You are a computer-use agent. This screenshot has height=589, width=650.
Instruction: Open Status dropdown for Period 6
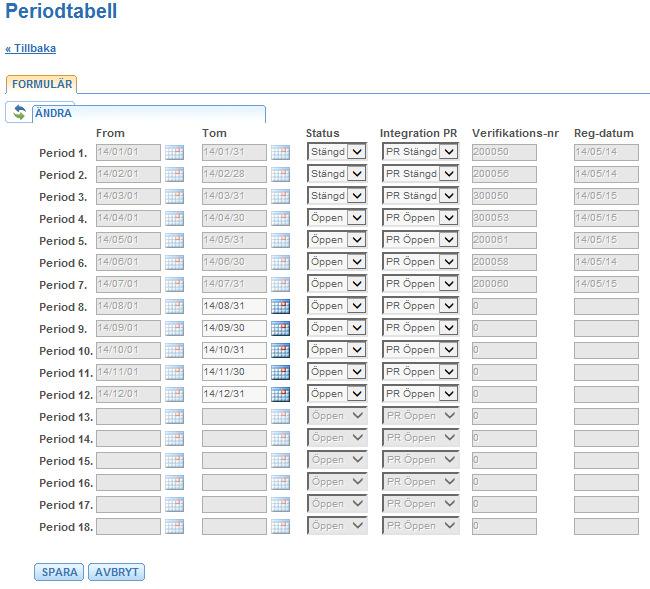click(337, 262)
